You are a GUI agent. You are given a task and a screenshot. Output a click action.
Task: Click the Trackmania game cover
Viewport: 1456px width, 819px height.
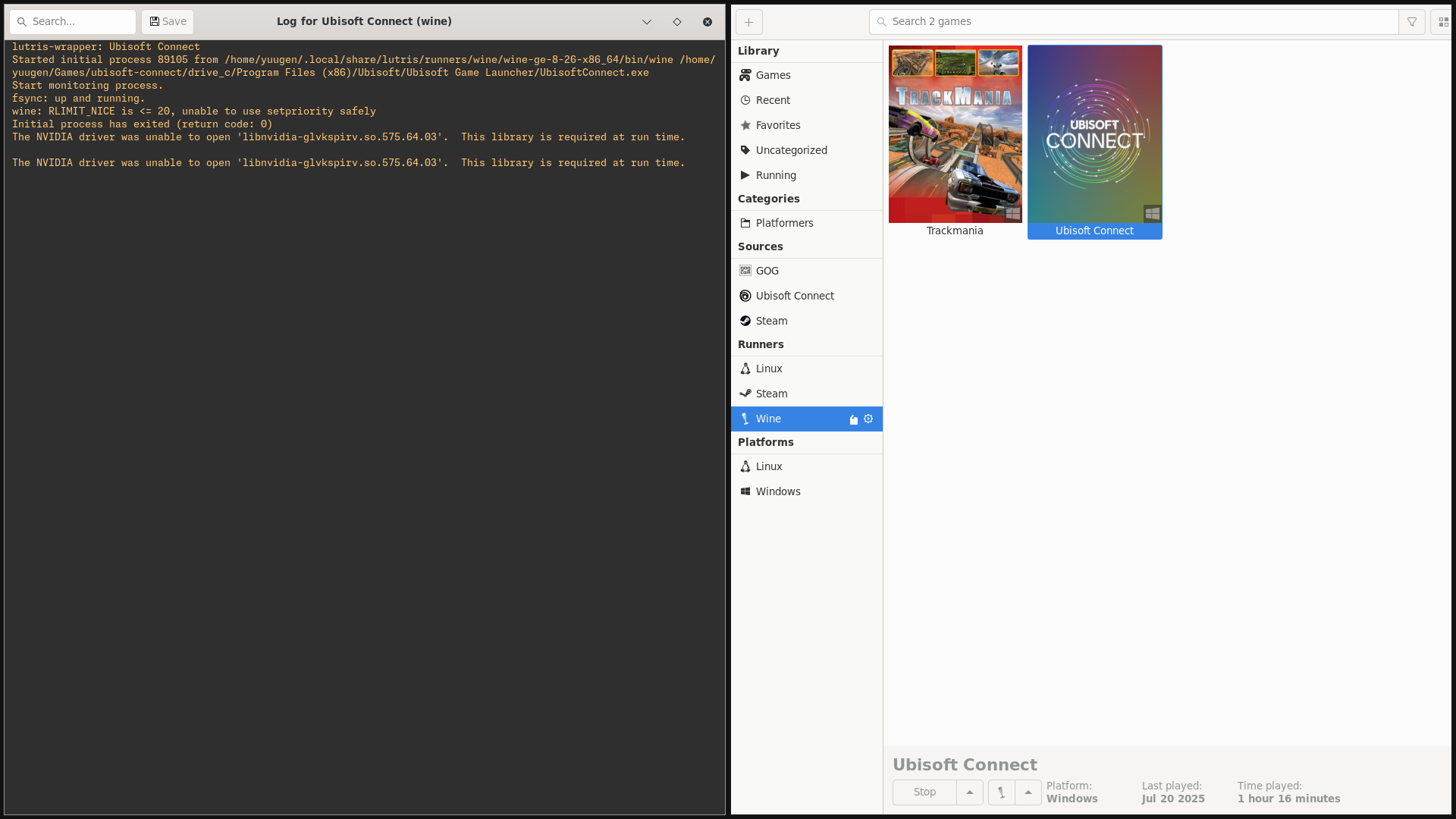click(x=955, y=134)
